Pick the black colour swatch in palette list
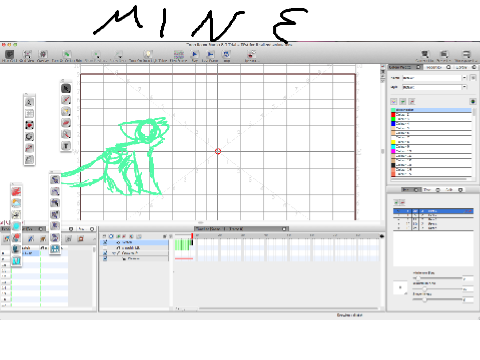The height and width of the screenshot is (360, 480). (393, 165)
